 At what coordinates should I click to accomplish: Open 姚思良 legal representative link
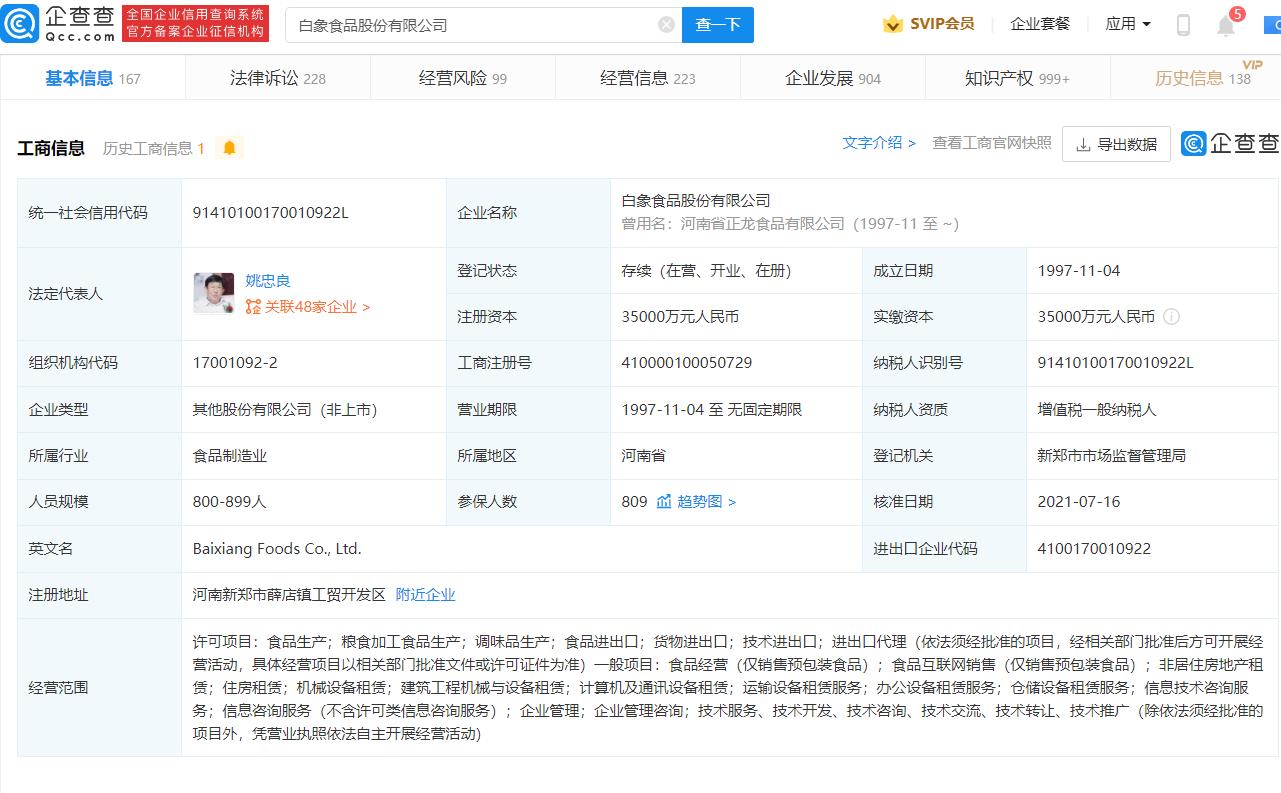point(268,281)
